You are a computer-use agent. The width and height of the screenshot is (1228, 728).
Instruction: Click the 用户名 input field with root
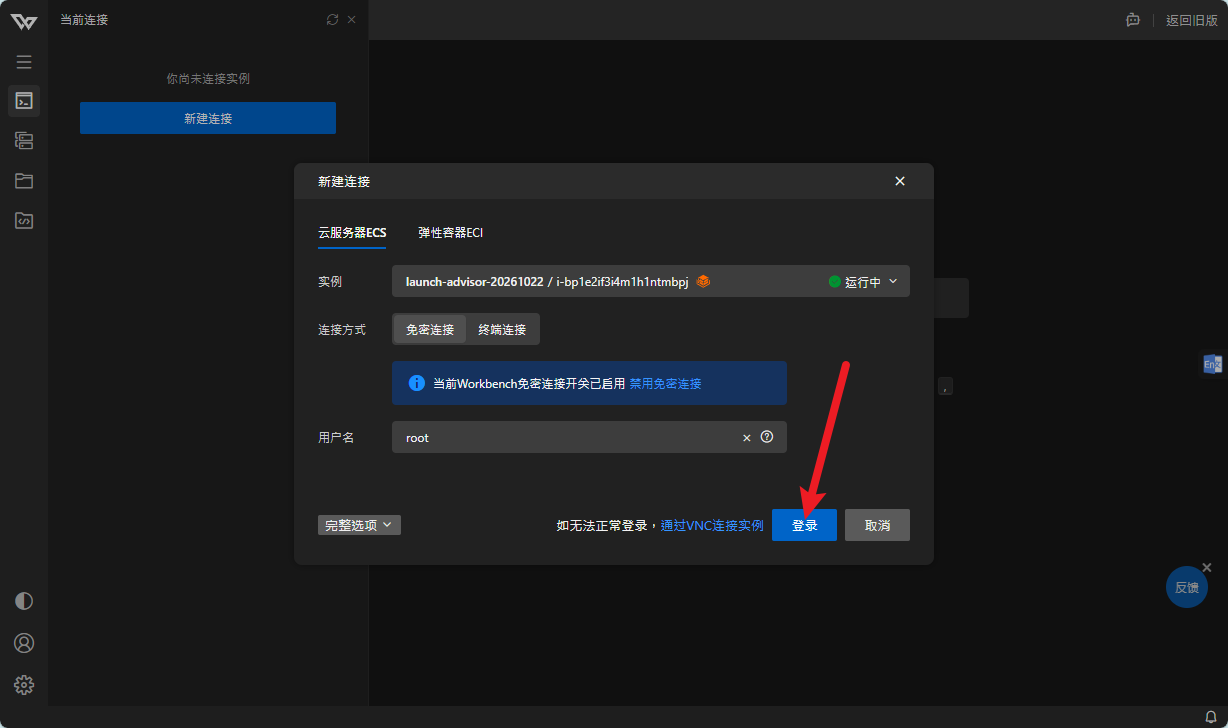click(x=589, y=437)
